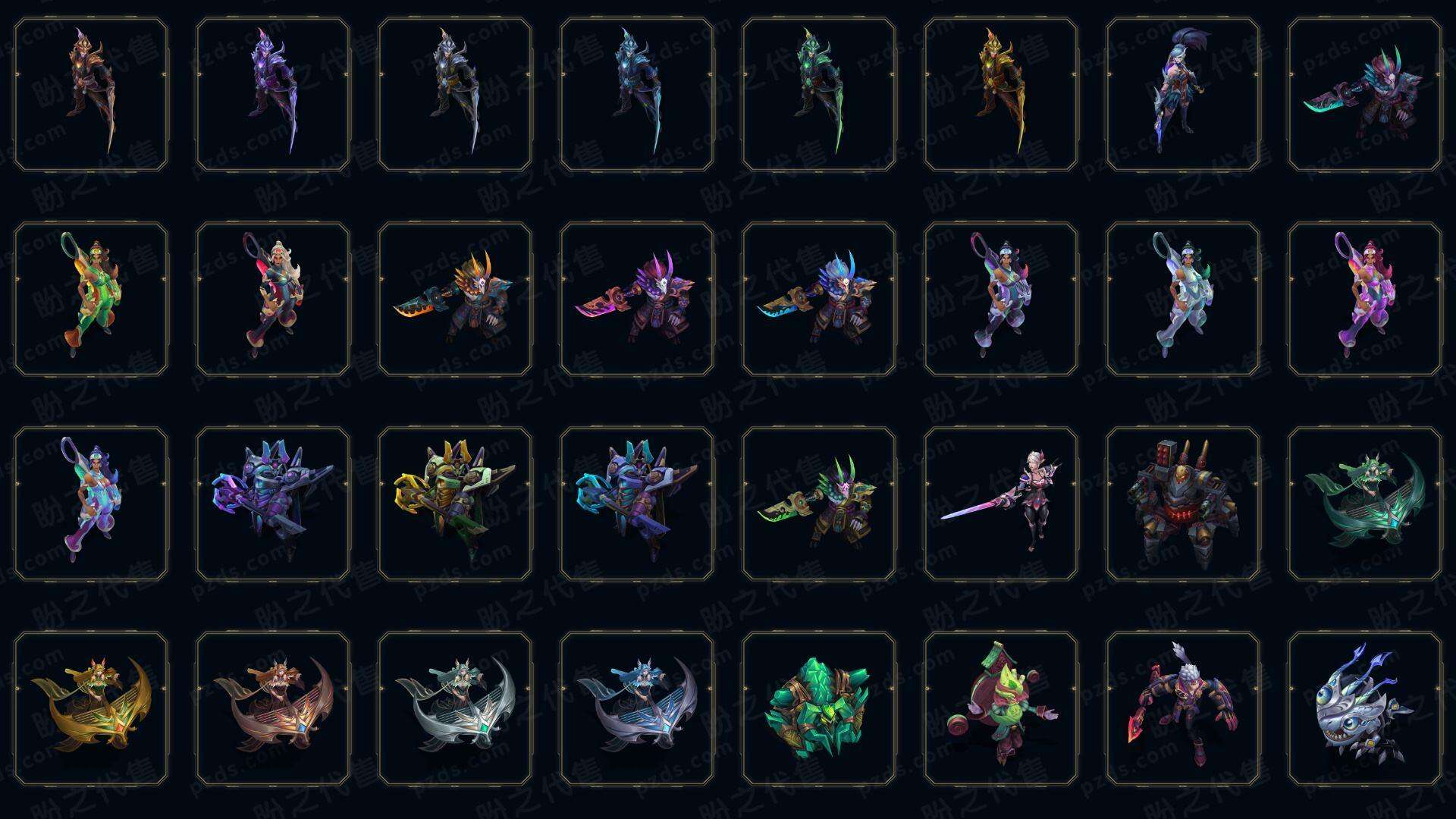Click the purple mecha crossbow warrior

(273, 504)
